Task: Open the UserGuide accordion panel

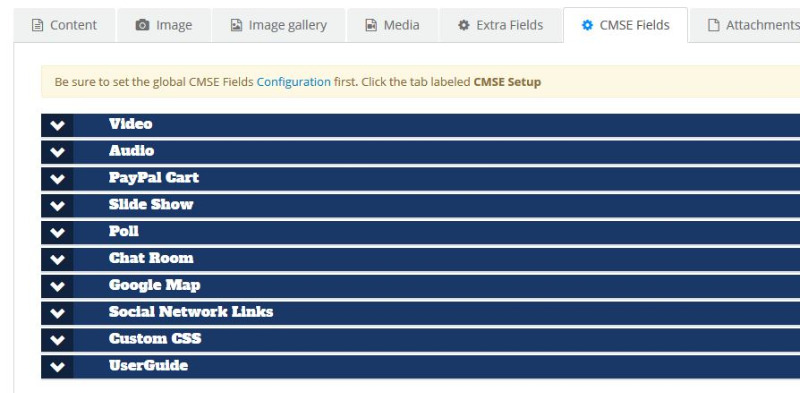Action: click(x=420, y=367)
